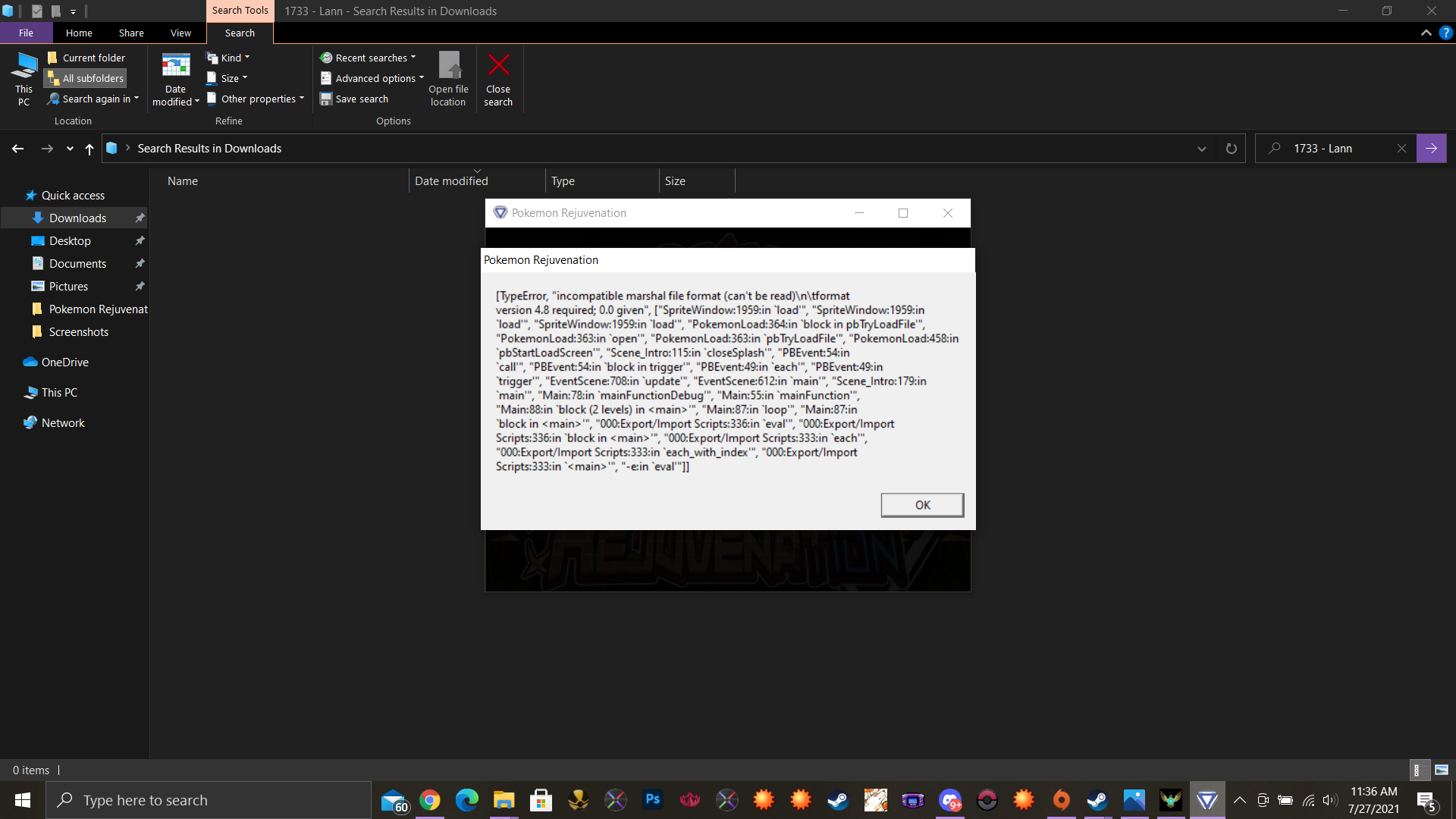
Task: Switch to large icons view in status bar
Action: pyautogui.click(x=1442, y=770)
